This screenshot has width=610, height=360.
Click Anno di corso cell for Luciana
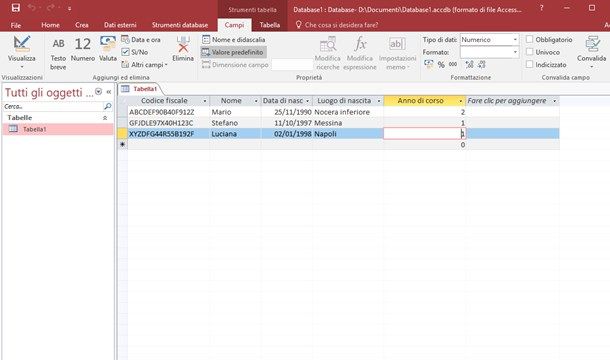(x=424, y=134)
